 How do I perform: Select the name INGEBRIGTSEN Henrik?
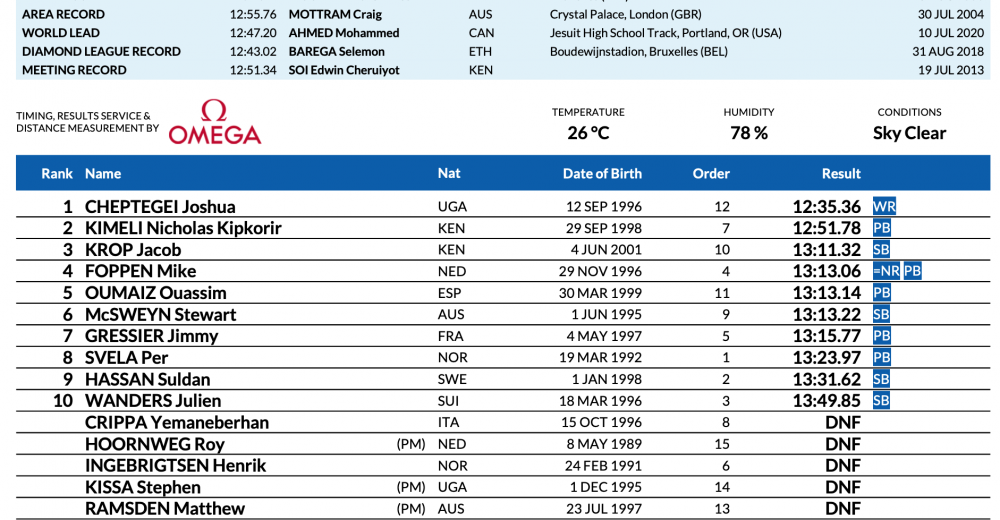[x=175, y=465]
